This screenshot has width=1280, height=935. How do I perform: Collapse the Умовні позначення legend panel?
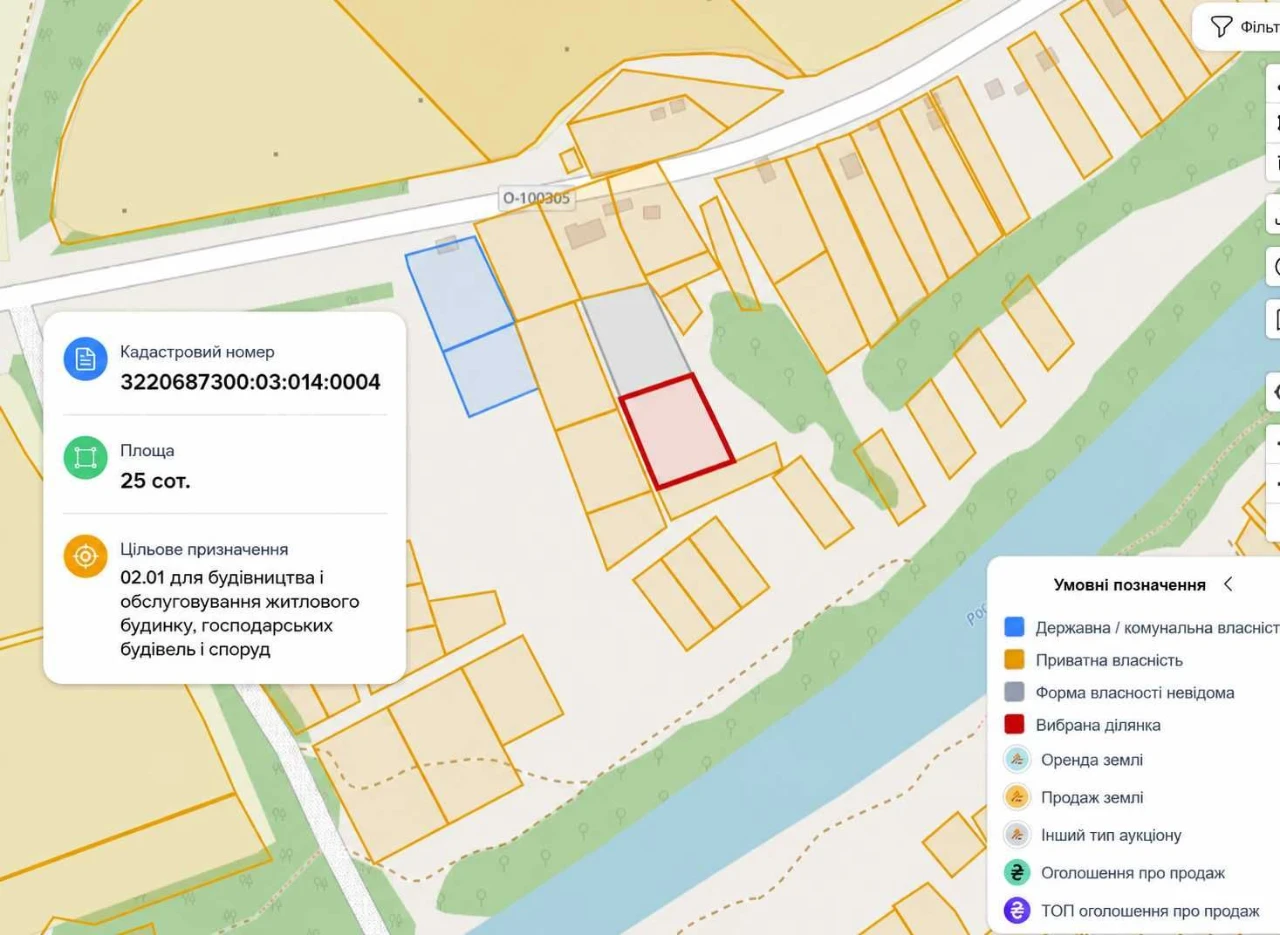point(1228,585)
